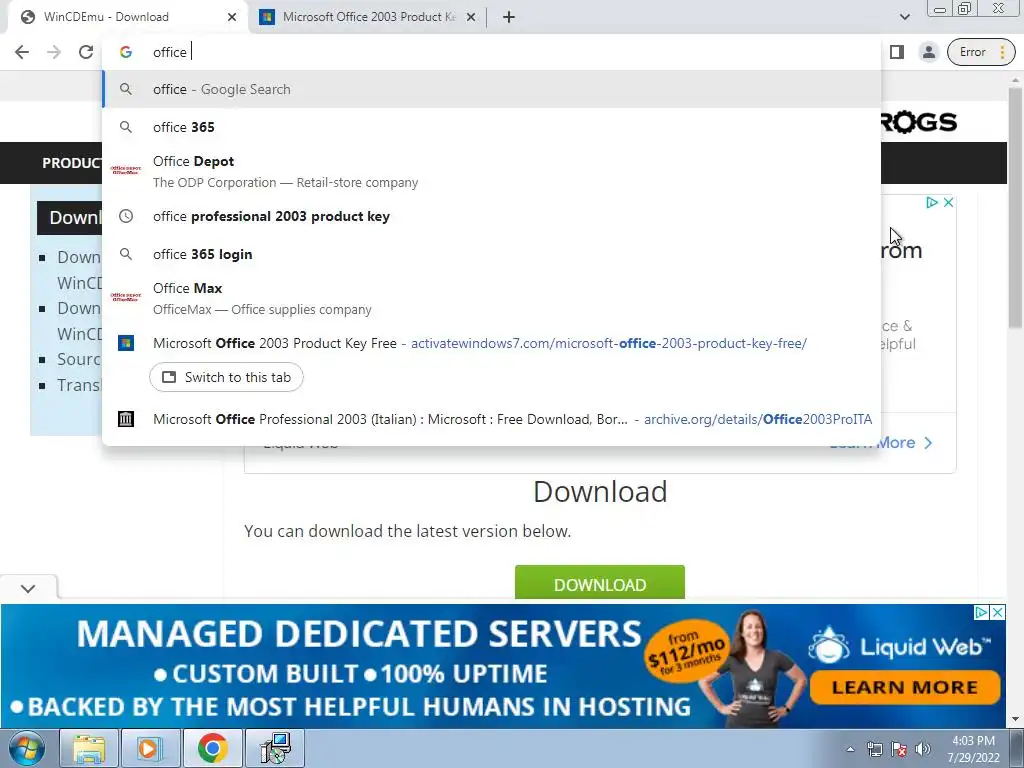The height and width of the screenshot is (768, 1024).
Task: Click the archive.org favicon in the suggestions
Action: click(x=126, y=419)
